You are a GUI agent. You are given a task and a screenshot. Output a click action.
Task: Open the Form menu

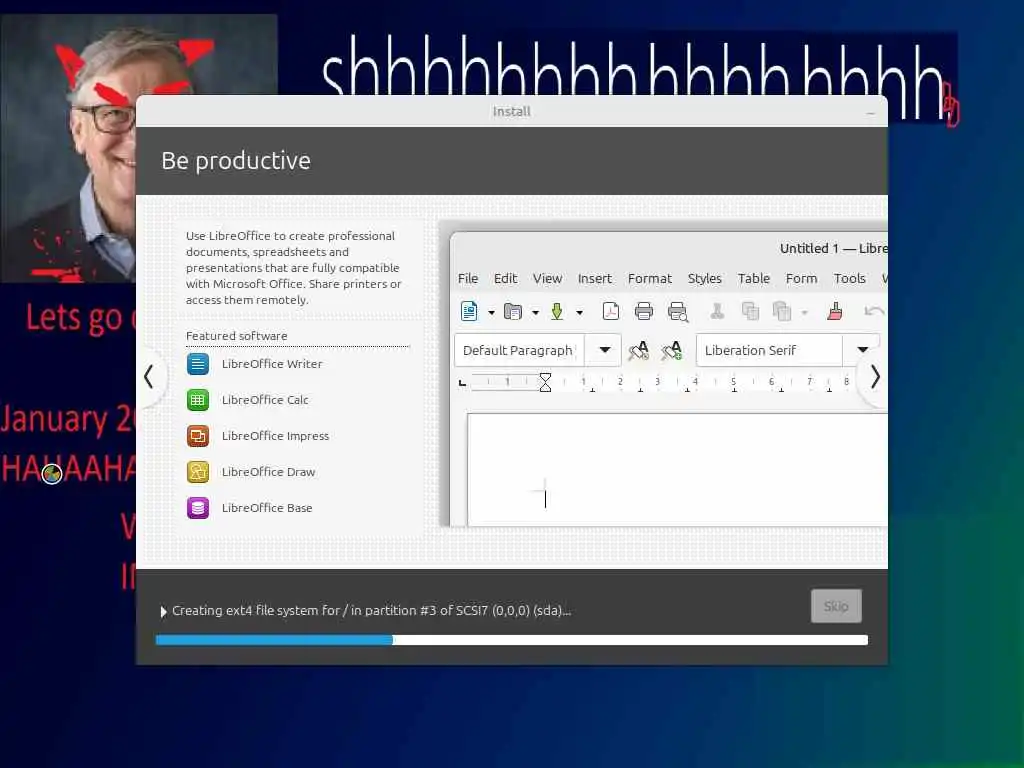click(x=801, y=279)
